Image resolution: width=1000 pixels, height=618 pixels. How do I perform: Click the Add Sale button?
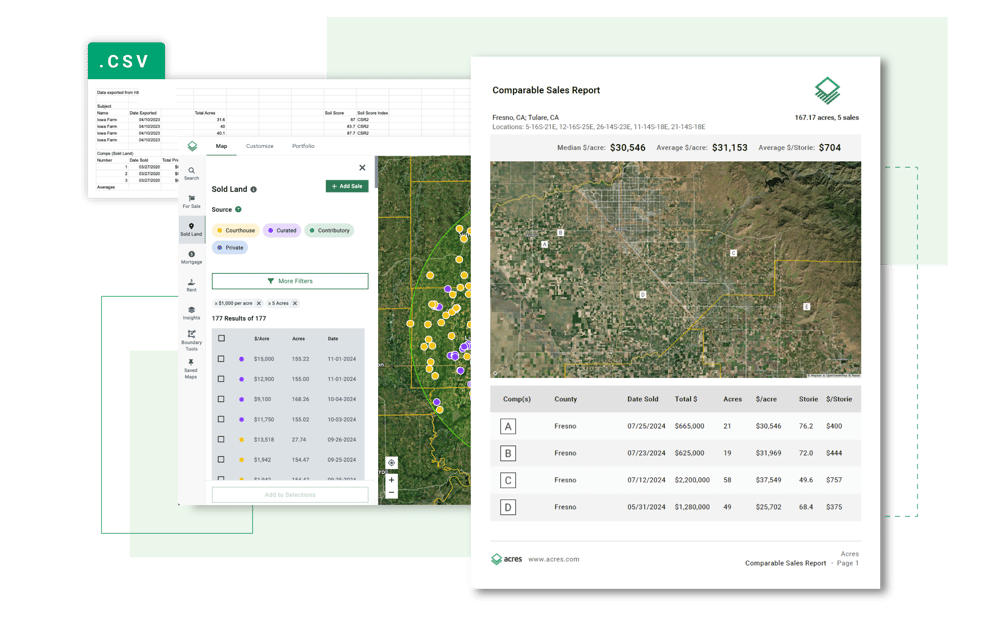point(347,187)
